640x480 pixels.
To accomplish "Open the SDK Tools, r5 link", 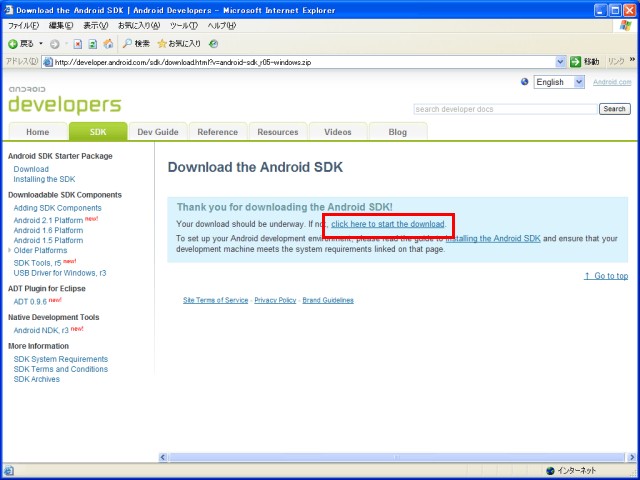I will [x=37, y=263].
